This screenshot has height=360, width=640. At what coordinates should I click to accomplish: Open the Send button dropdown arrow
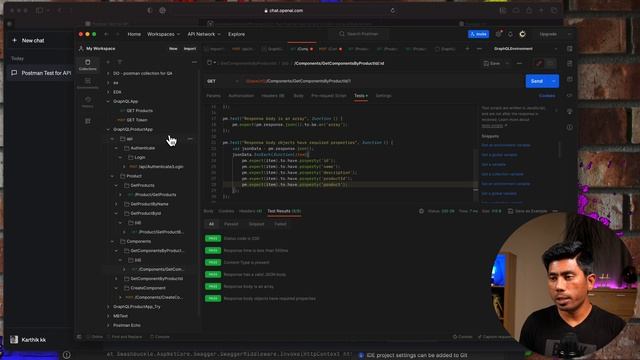pyautogui.click(x=553, y=81)
